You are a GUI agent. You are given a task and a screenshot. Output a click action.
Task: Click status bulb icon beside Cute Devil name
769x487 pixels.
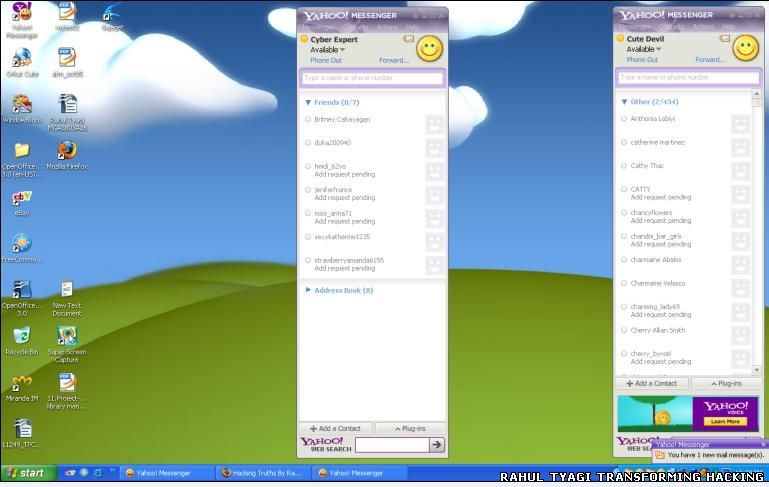[x=620, y=38]
